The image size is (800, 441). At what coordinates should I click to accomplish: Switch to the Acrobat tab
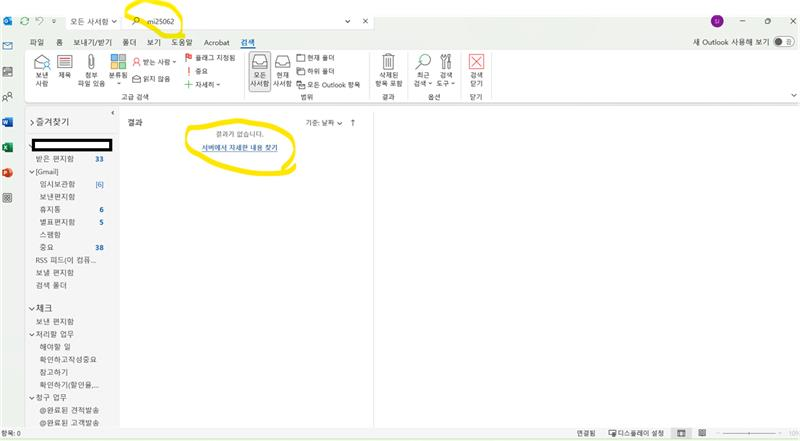216,42
